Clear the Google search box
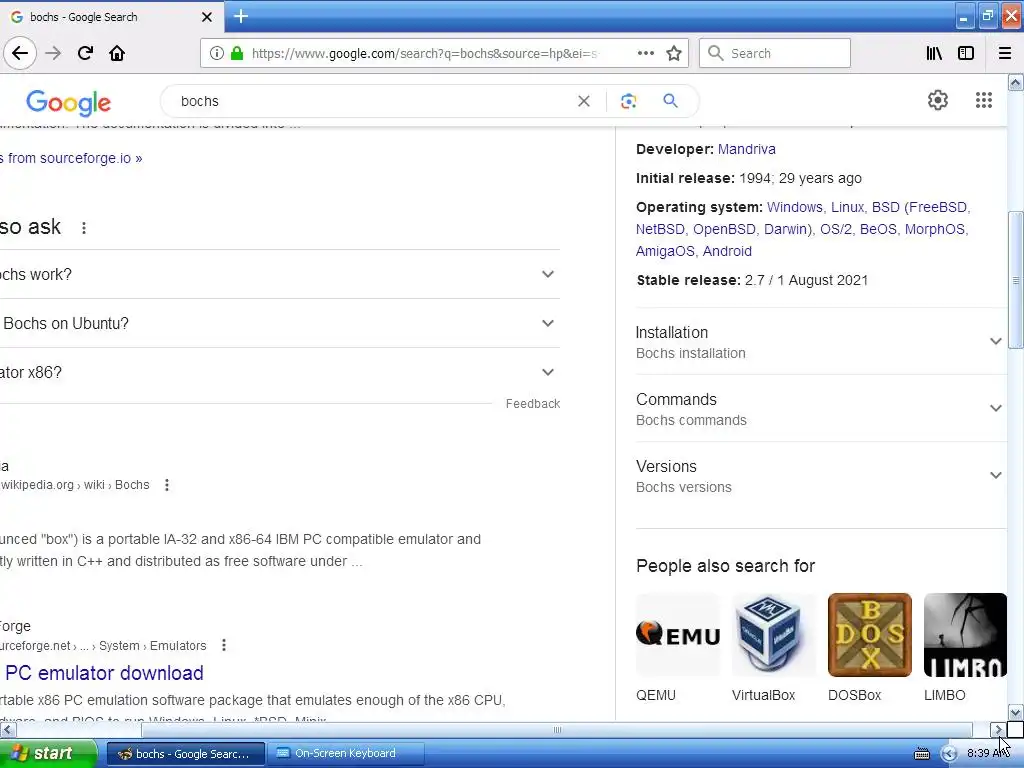The width and height of the screenshot is (1024, 768). pos(584,101)
